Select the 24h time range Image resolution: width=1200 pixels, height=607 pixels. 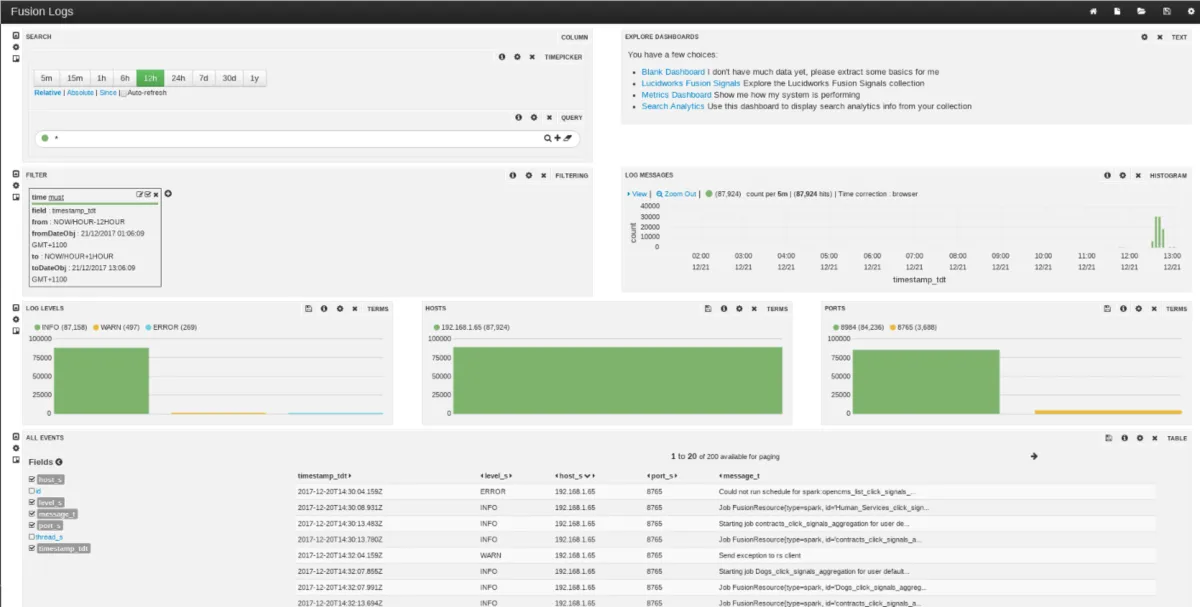pos(178,78)
